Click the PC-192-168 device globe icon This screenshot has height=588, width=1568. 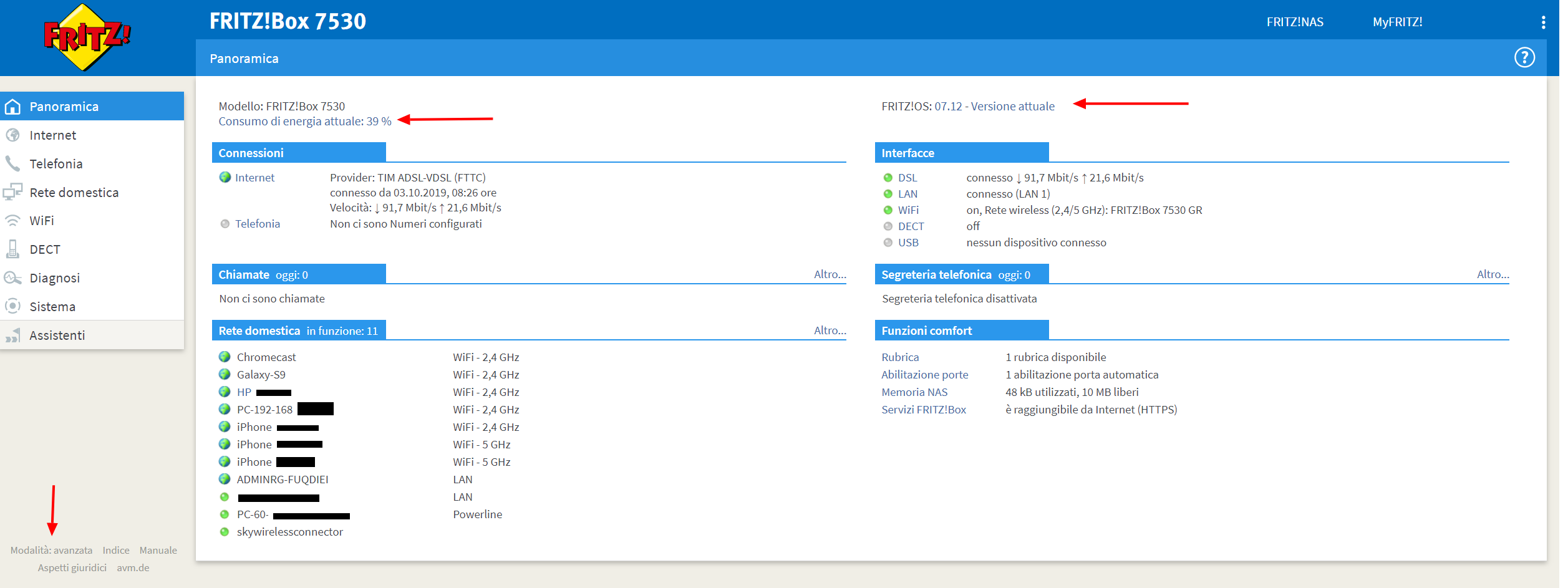tap(225, 410)
